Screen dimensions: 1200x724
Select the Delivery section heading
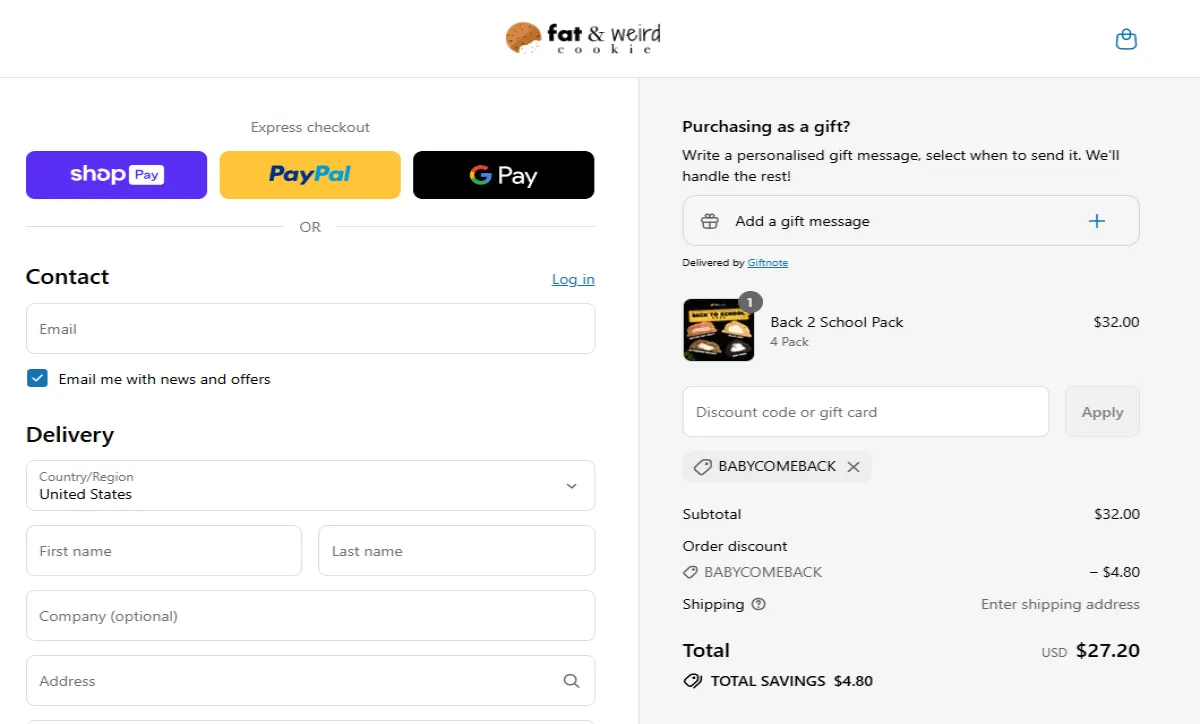[x=70, y=435]
